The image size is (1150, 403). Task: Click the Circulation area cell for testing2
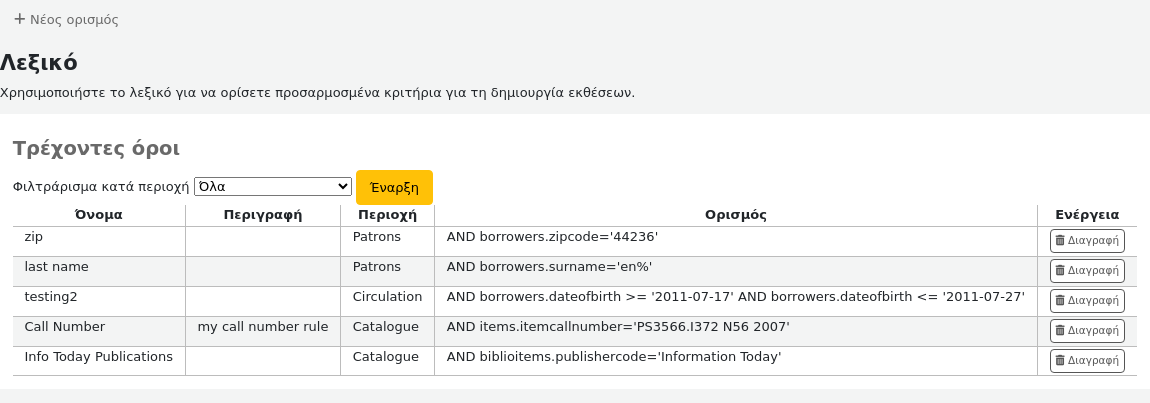(x=387, y=297)
